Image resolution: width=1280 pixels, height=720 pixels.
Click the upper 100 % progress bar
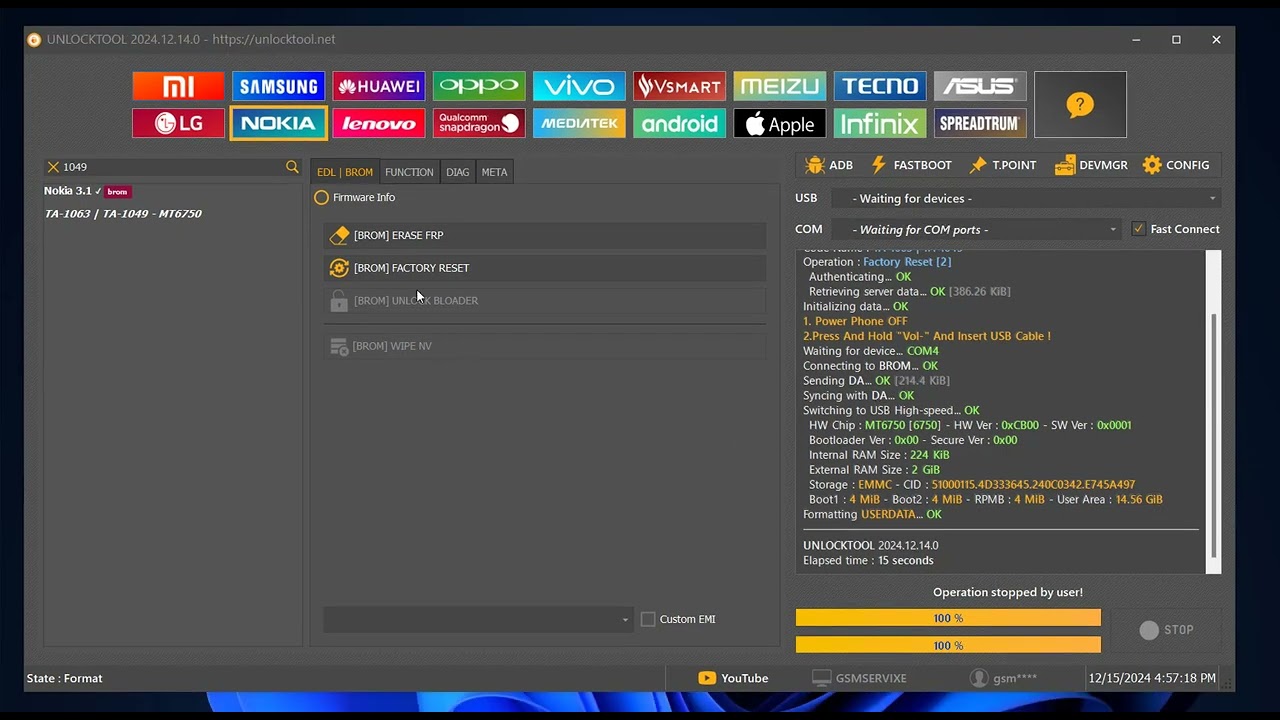click(x=948, y=618)
